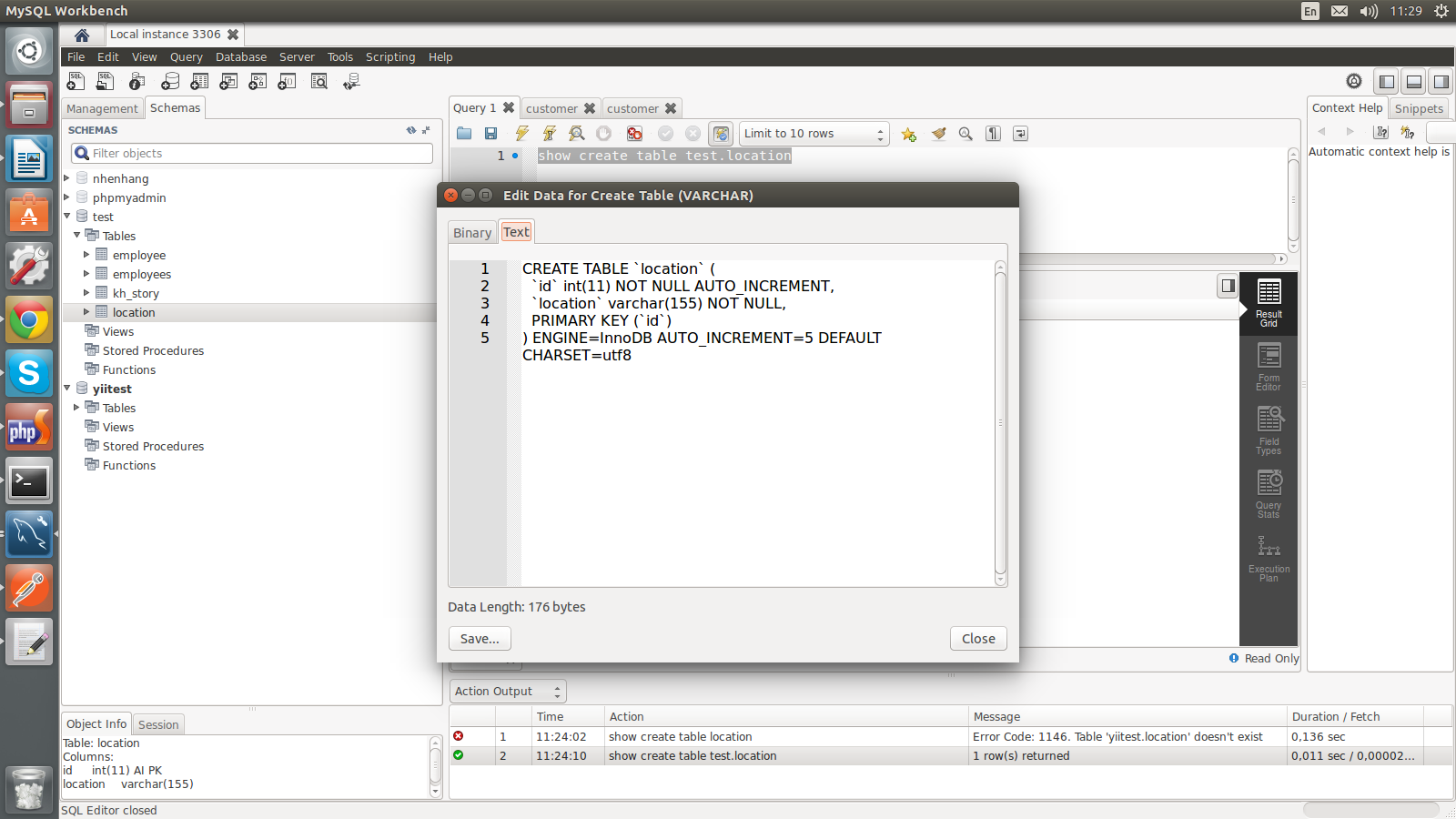
Task: Open a script file in query editor
Action: 464,134
